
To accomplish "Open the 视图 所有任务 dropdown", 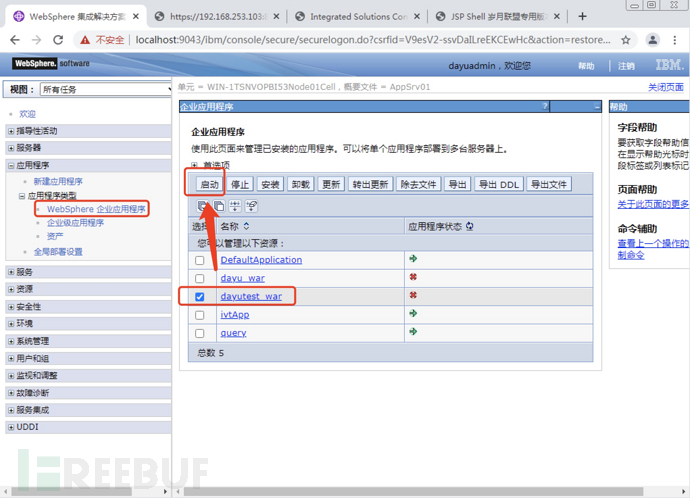I will [106, 89].
